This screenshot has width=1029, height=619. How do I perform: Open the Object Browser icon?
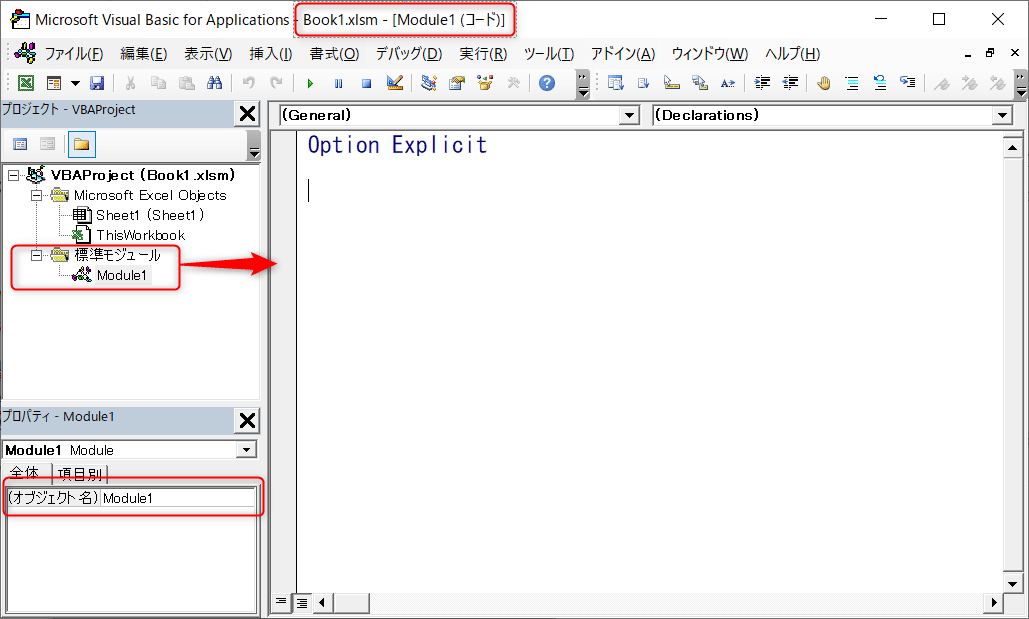pyautogui.click(x=485, y=83)
